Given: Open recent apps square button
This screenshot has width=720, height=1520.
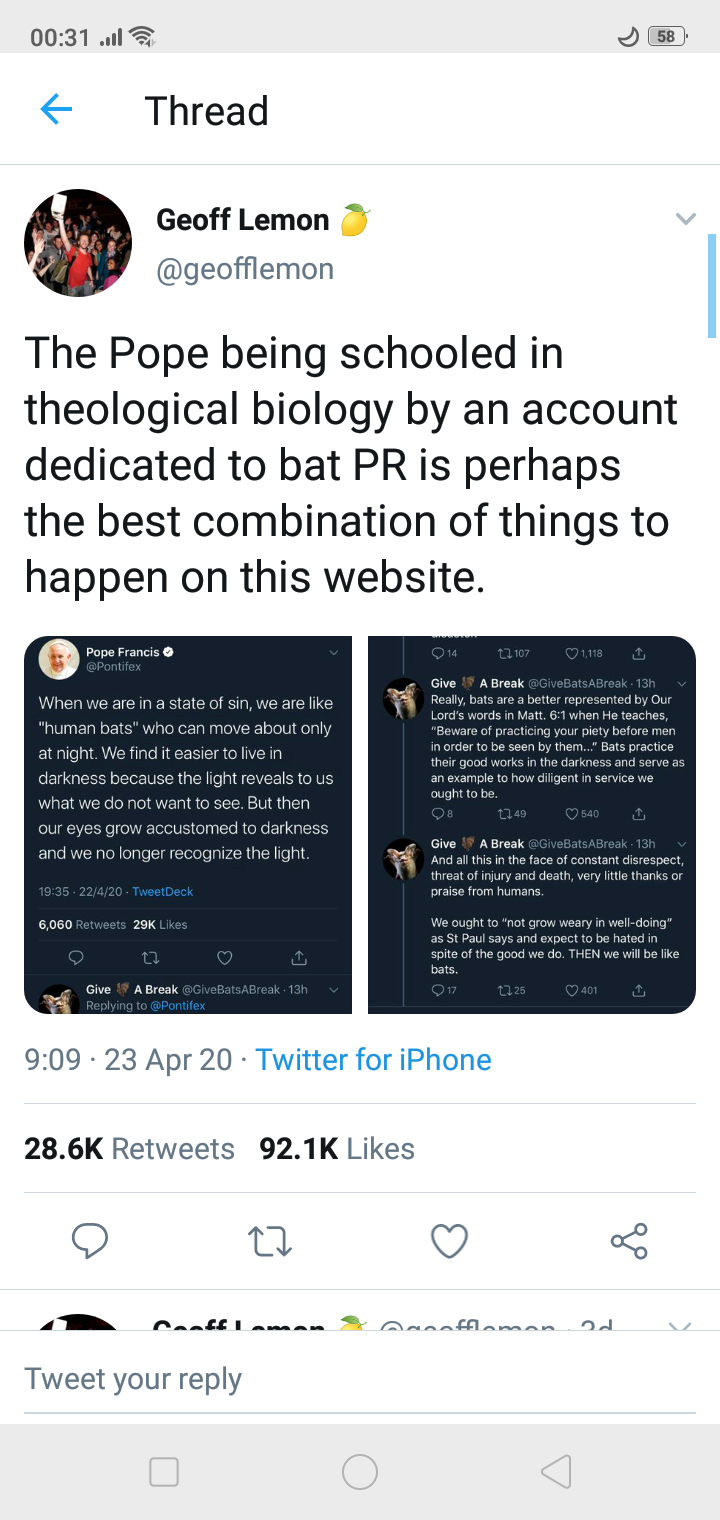Looking at the screenshot, I should (x=164, y=1471).
